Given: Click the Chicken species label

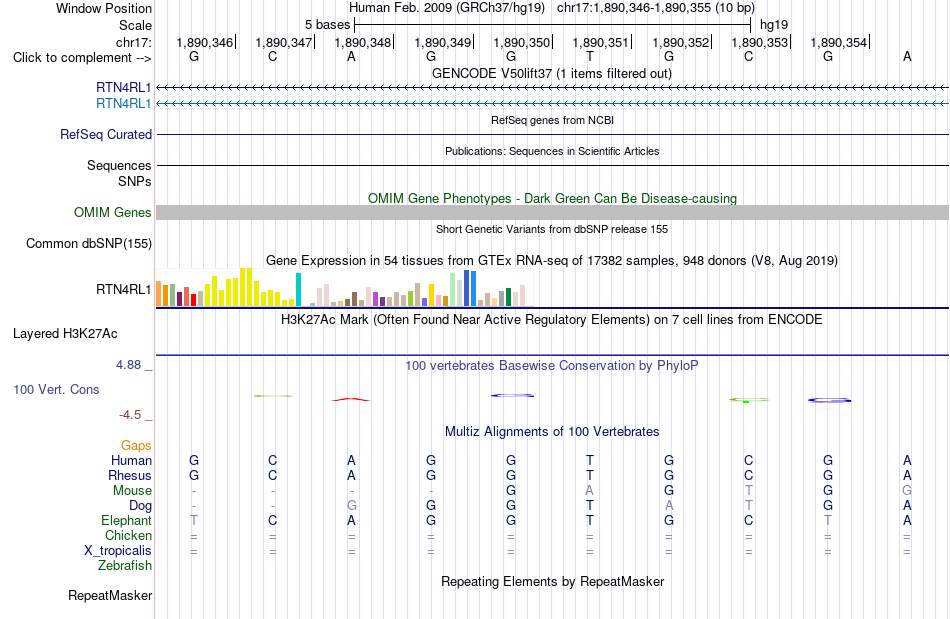Looking at the screenshot, I should (x=128, y=535).
